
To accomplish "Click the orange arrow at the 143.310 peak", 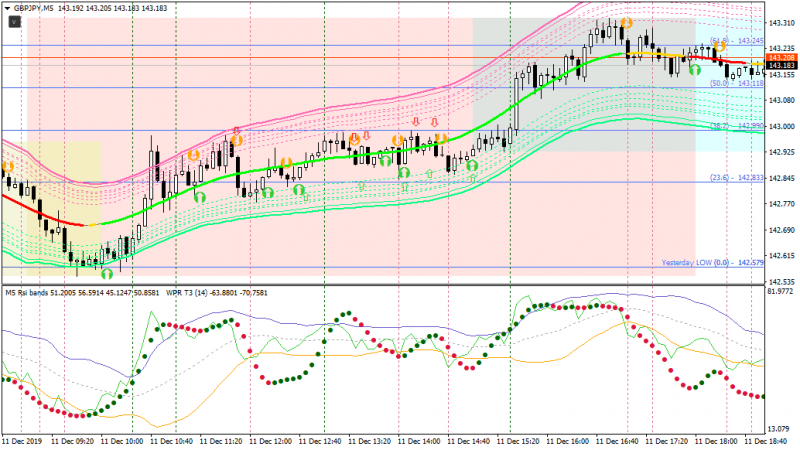I will point(627,23).
